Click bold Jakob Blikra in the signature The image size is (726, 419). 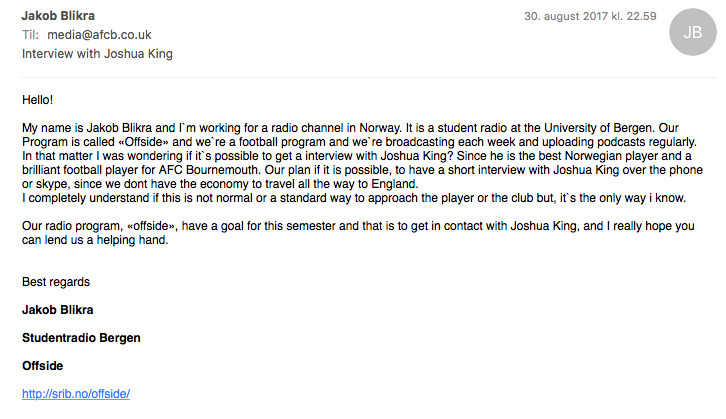pos(57,309)
